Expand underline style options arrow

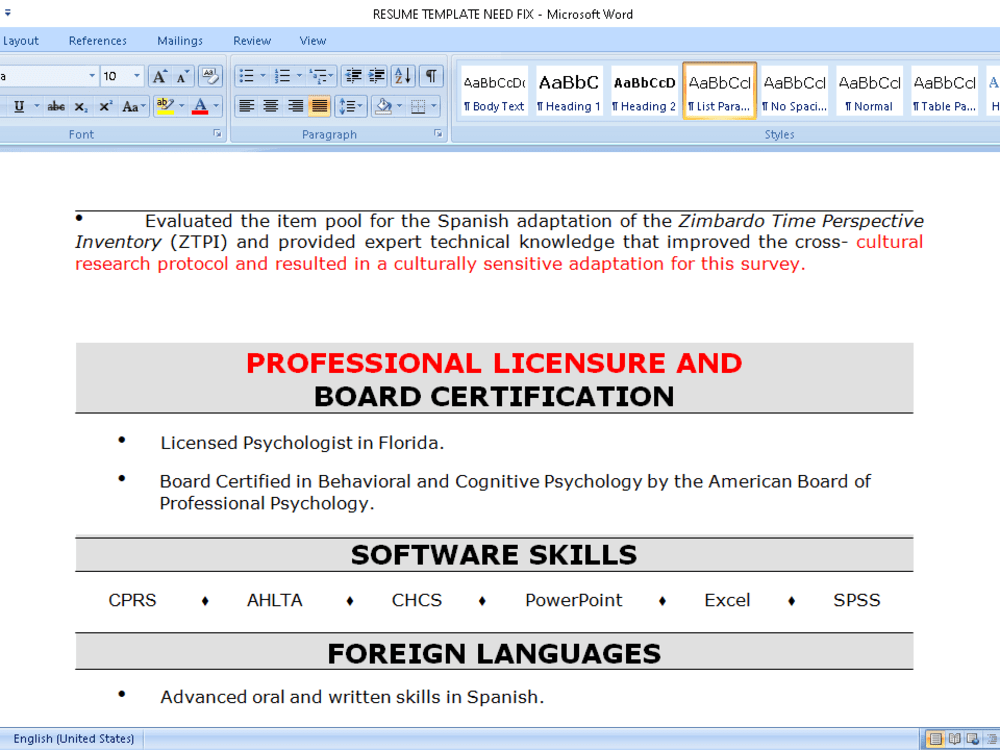pyautogui.click(x=36, y=107)
